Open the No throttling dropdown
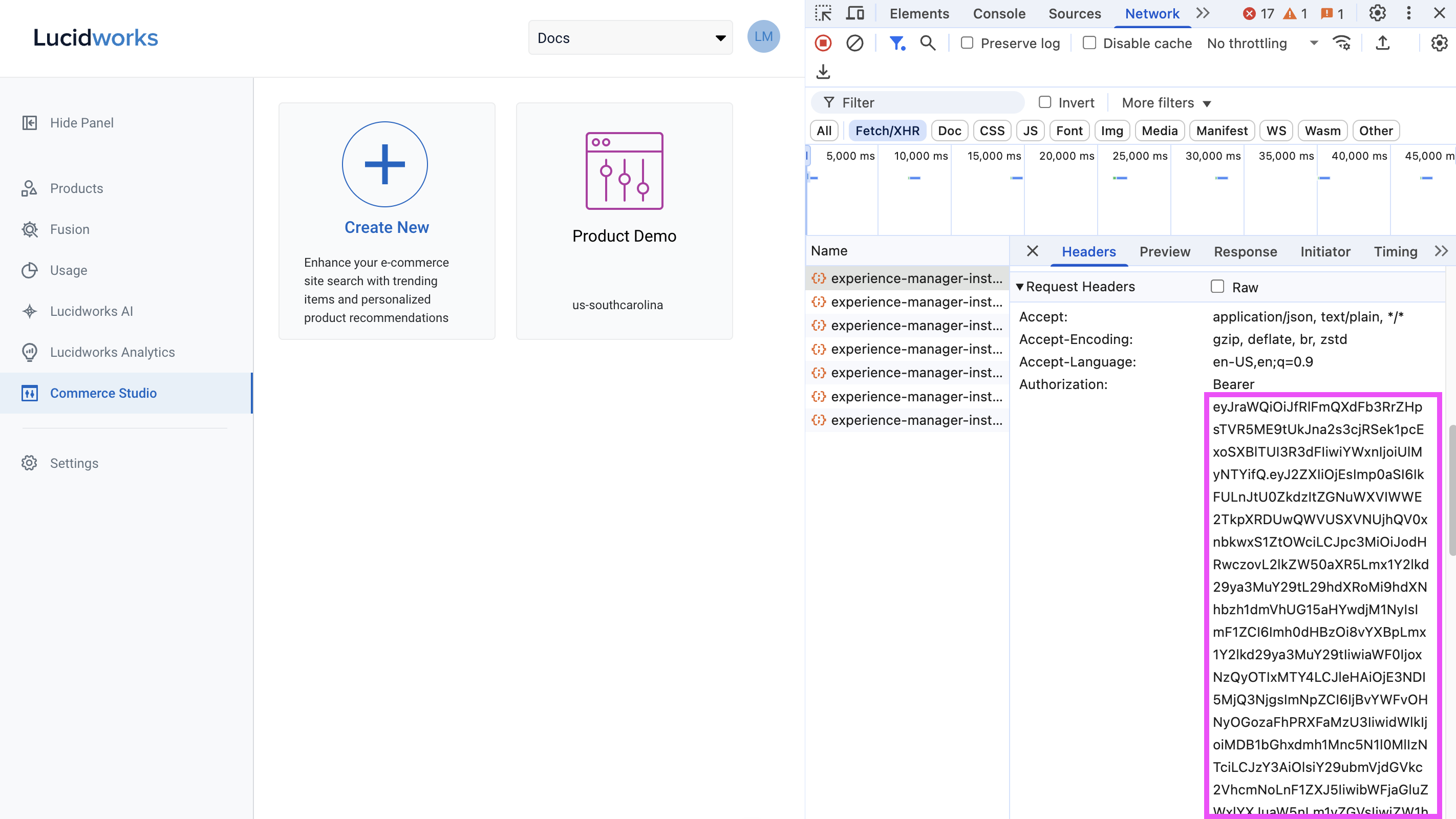Viewport: 1456px width, 819px height. (1261, 43)
